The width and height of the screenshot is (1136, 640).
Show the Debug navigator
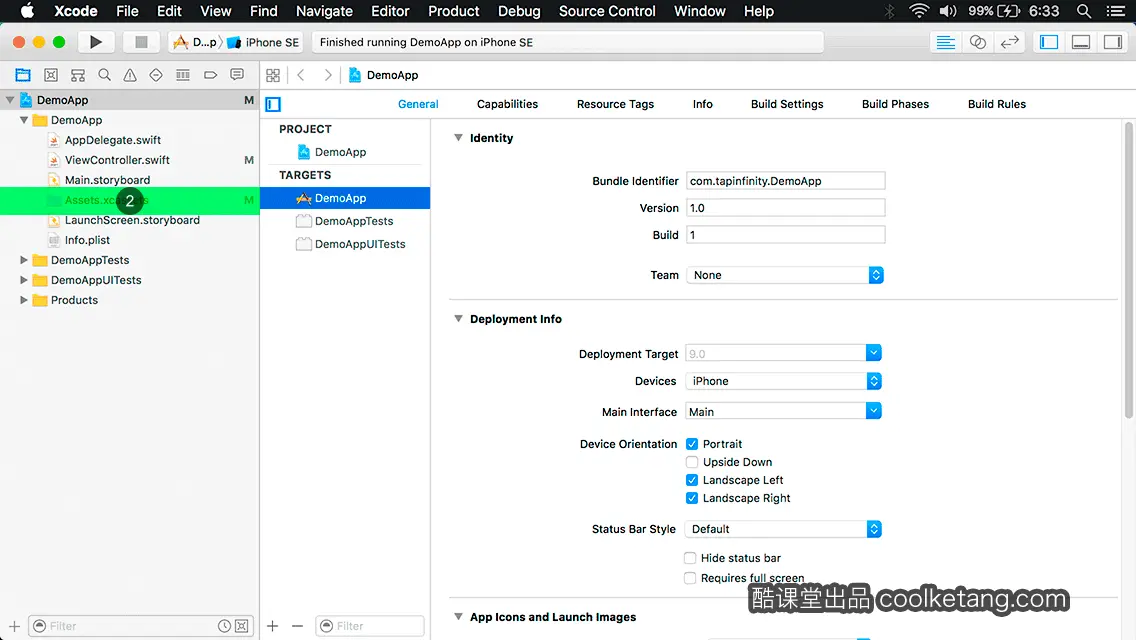pyautogui.click(x=183, y=75)
